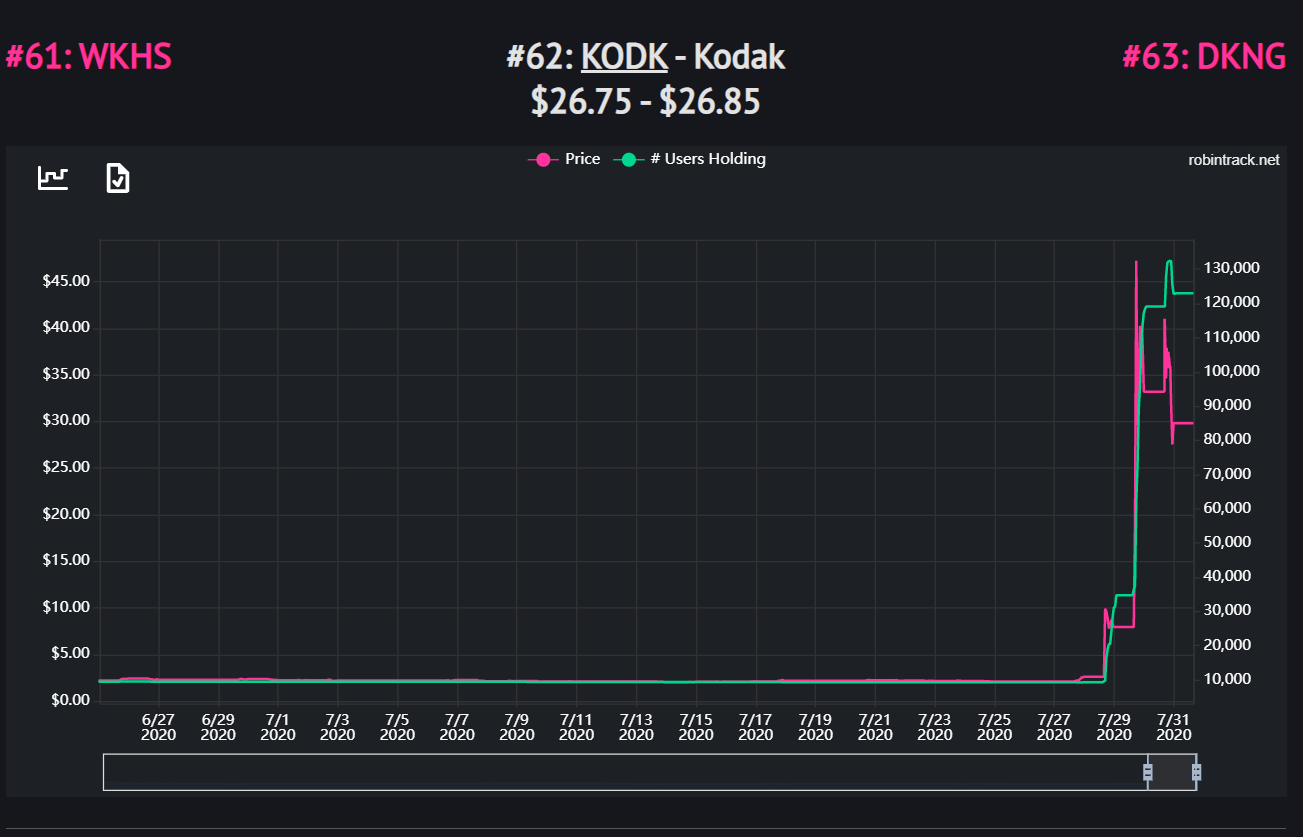Click the 7/1 2020 date label
This screenshot has height=837, width=1303.
click(x=278, y=726)
